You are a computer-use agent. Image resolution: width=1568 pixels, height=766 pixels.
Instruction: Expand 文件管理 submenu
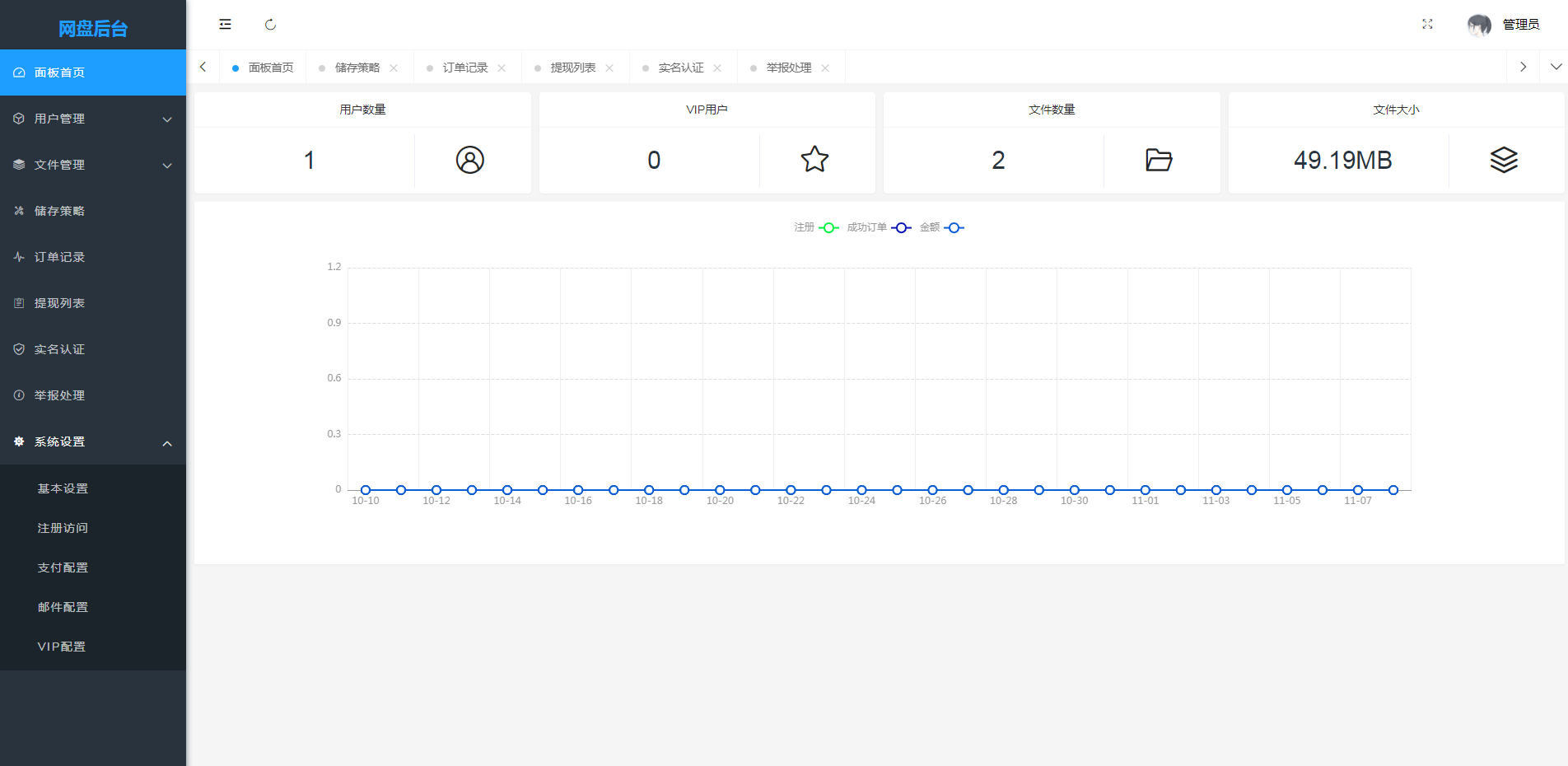pos(93,165)
